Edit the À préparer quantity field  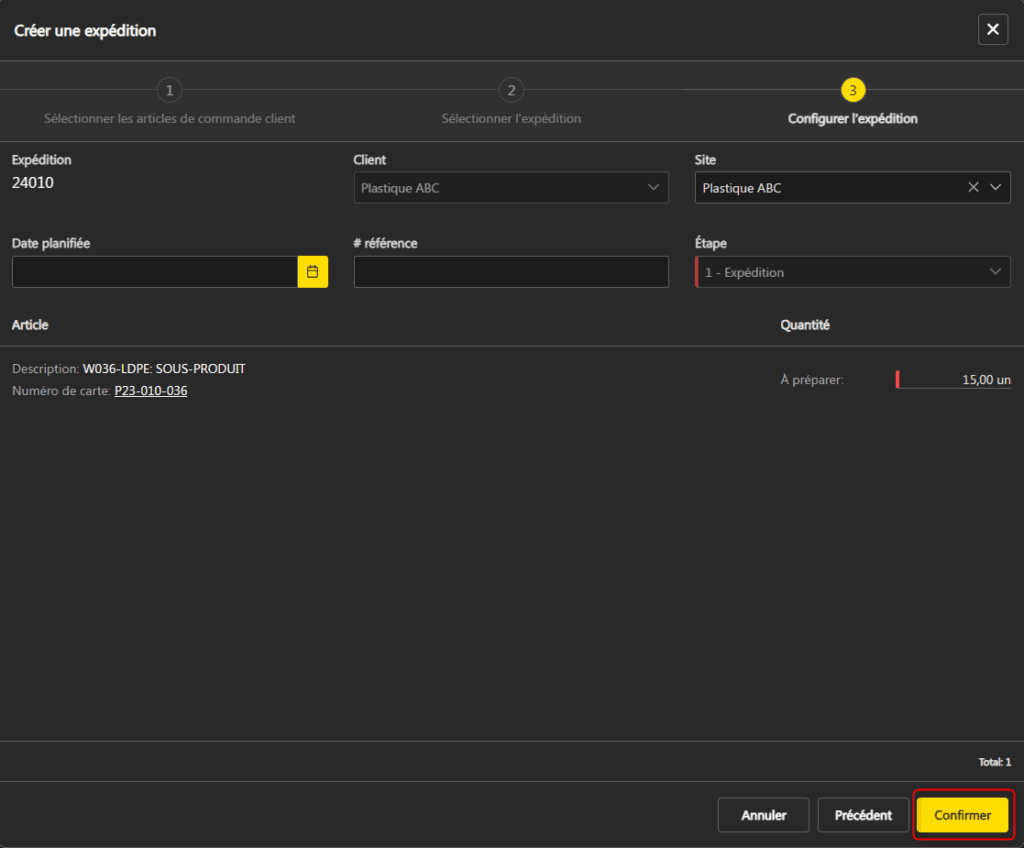954,380
